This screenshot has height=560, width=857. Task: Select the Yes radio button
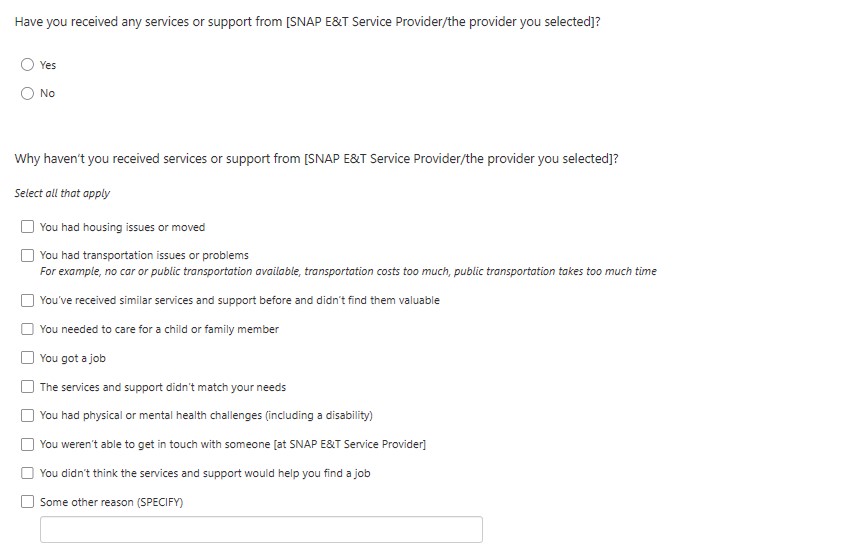click(27, 65)
